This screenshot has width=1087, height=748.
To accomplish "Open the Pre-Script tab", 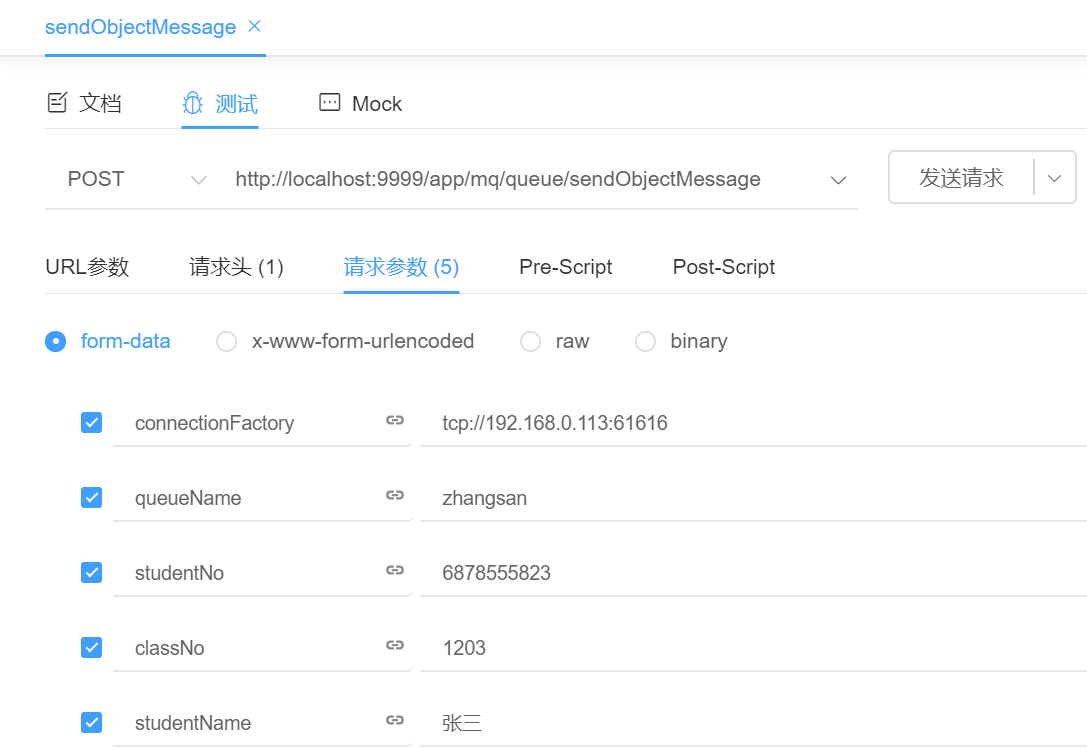I will (x=565, y=267).
